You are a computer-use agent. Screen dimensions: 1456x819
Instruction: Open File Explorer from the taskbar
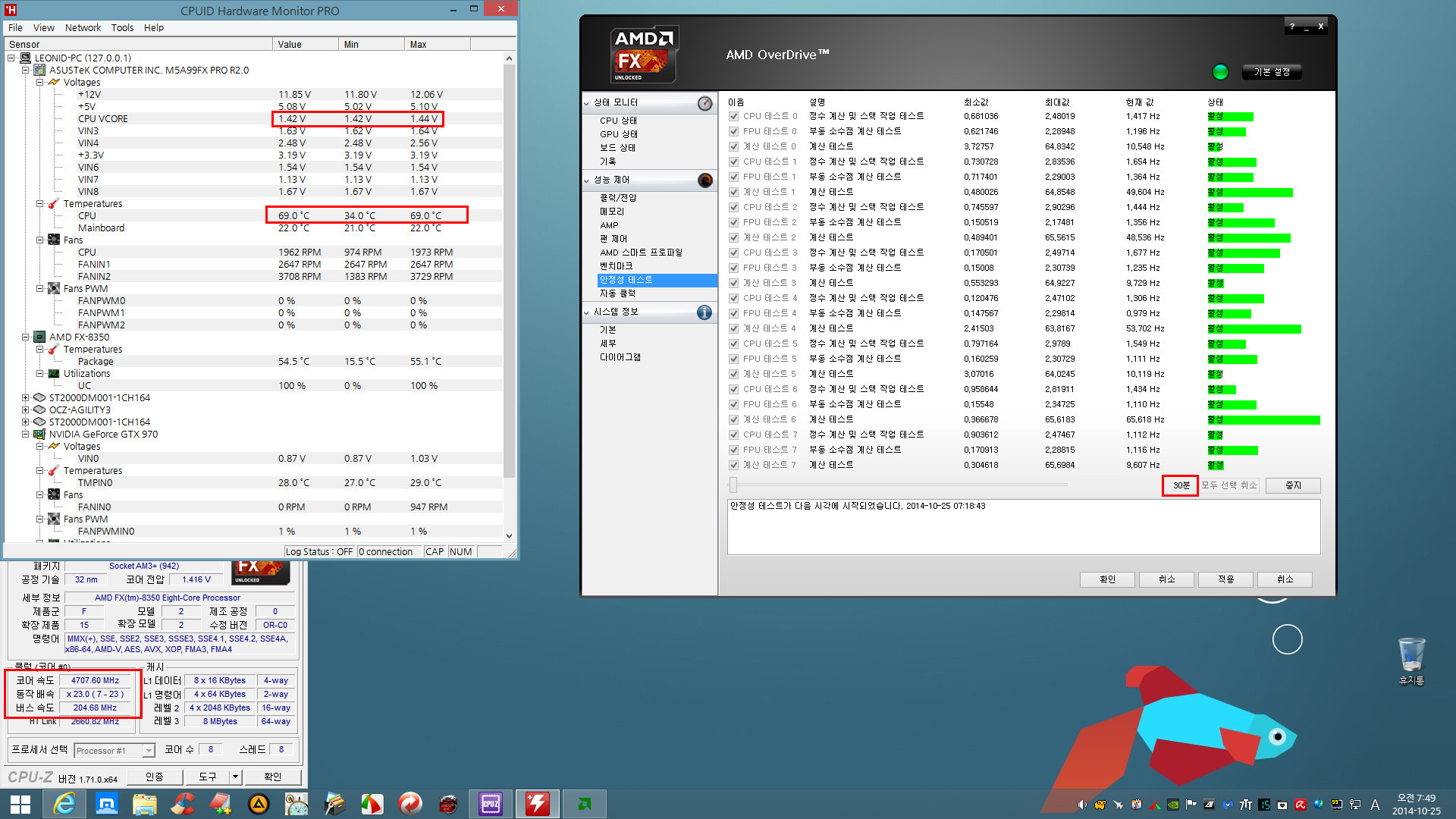[144, 804]
